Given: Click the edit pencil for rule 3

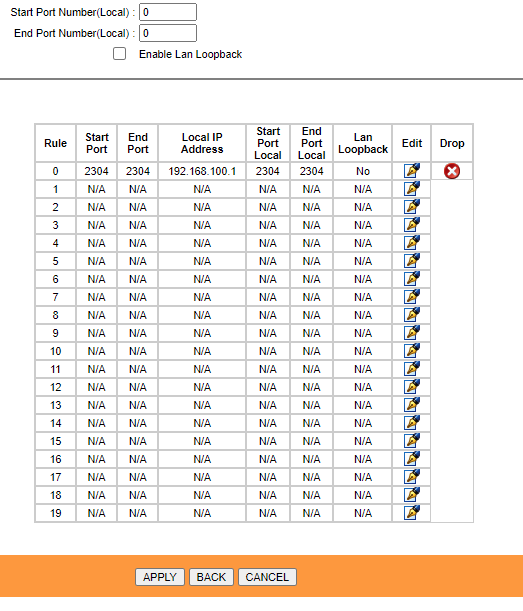Looking at the screenshot, I should pyautogui.click(x=412, y=224).
